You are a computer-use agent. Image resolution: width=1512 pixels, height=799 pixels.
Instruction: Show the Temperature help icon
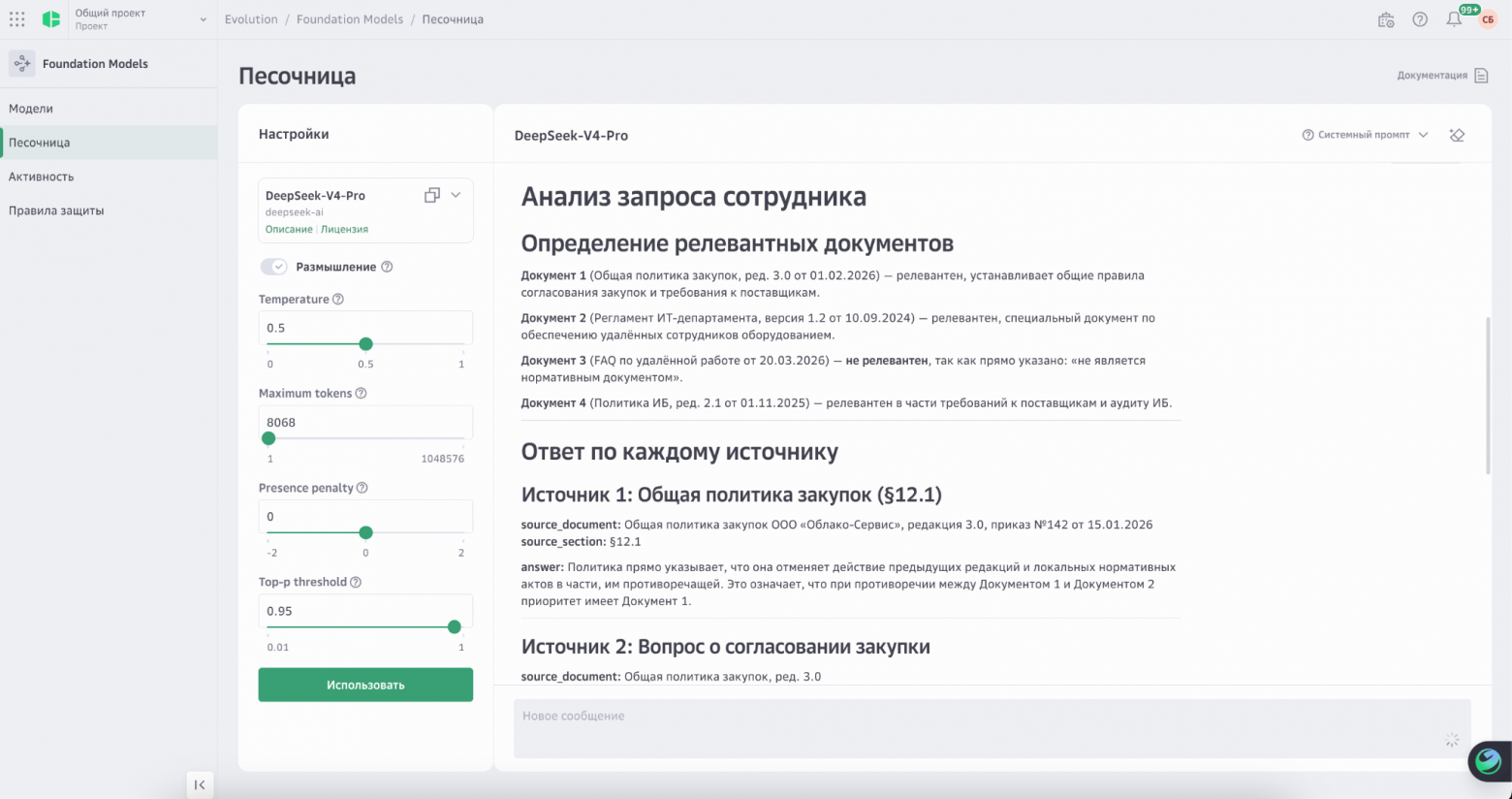coord(338,300)
